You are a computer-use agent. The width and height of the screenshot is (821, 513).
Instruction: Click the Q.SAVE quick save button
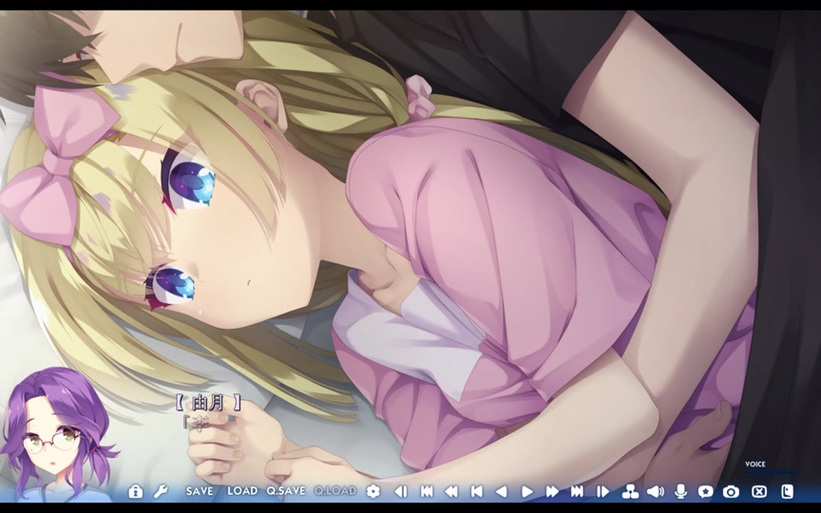[x=286, y=492]
